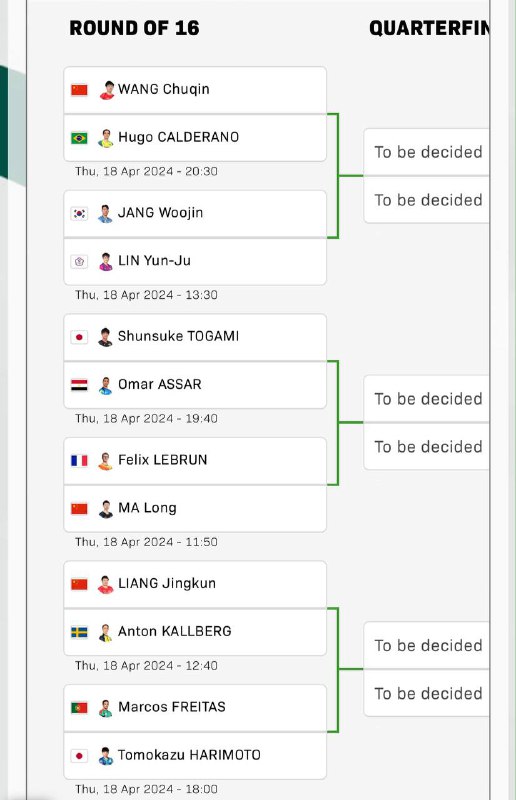Viewport: 516px width, 800px height.
Task: Click Egypt flag next to Omar ASSAR
Action: pyautogui.click(x=79, y=385)
